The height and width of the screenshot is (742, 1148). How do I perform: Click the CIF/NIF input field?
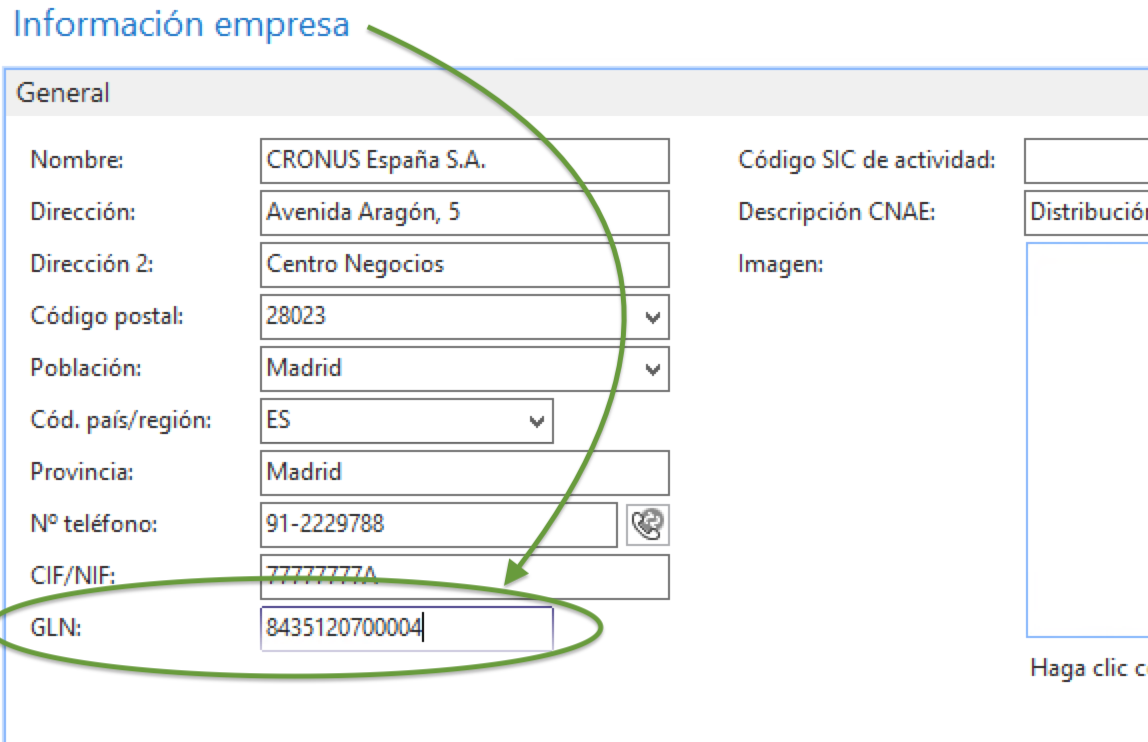464,577
